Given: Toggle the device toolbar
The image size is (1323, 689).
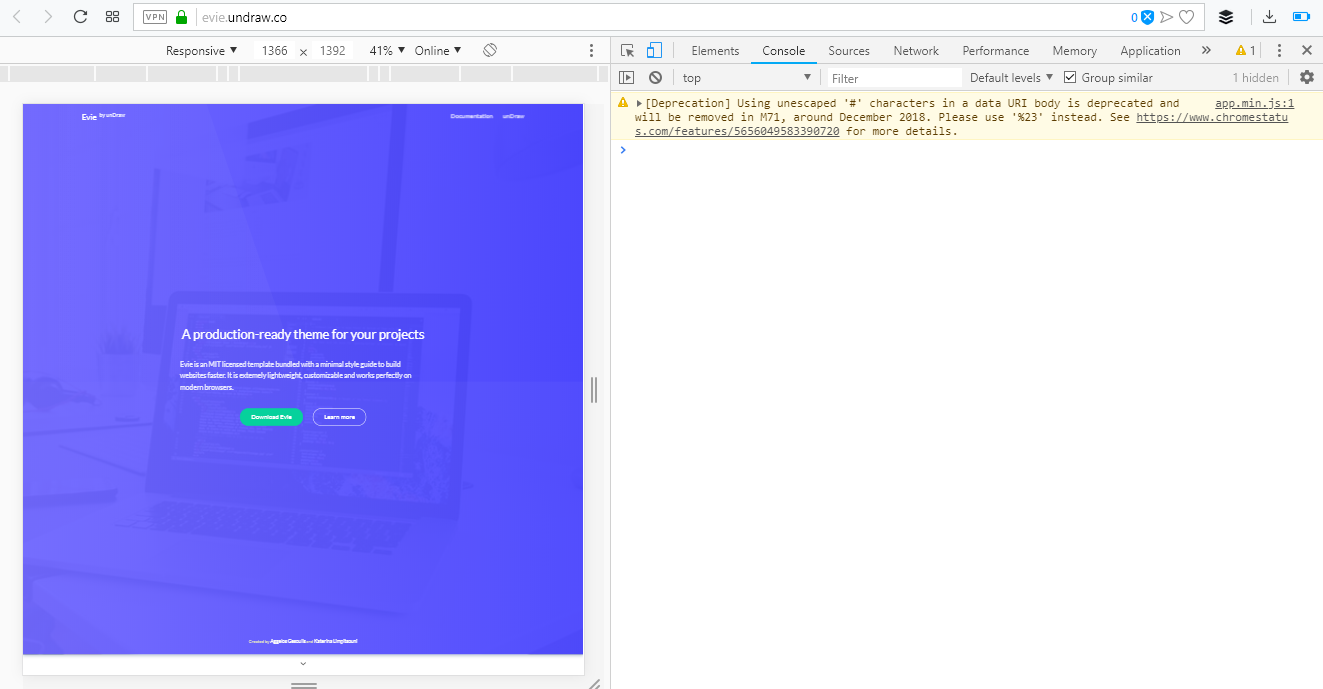Looking at the screenshot, I should point(654,49).
